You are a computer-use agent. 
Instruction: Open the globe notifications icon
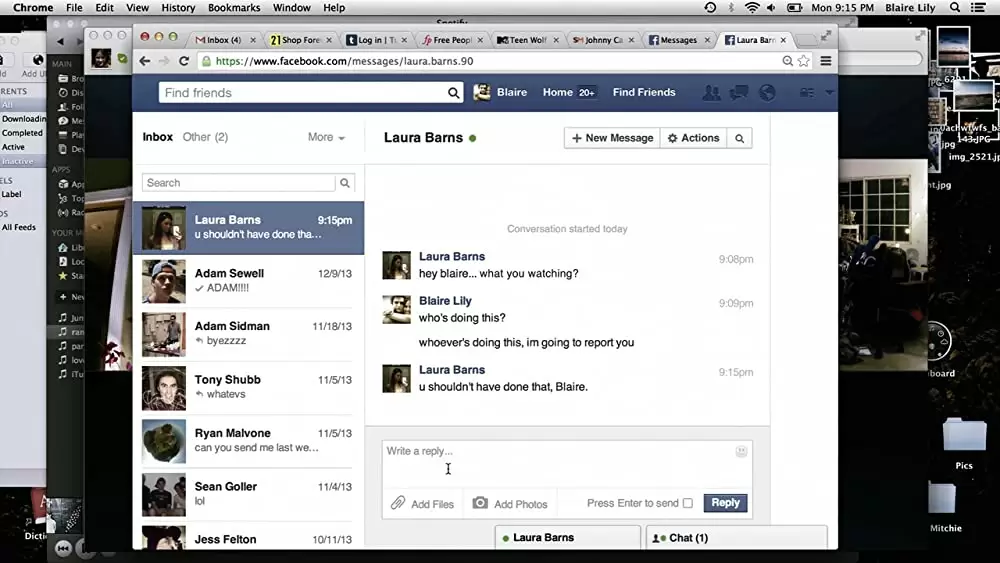[767, 93]
